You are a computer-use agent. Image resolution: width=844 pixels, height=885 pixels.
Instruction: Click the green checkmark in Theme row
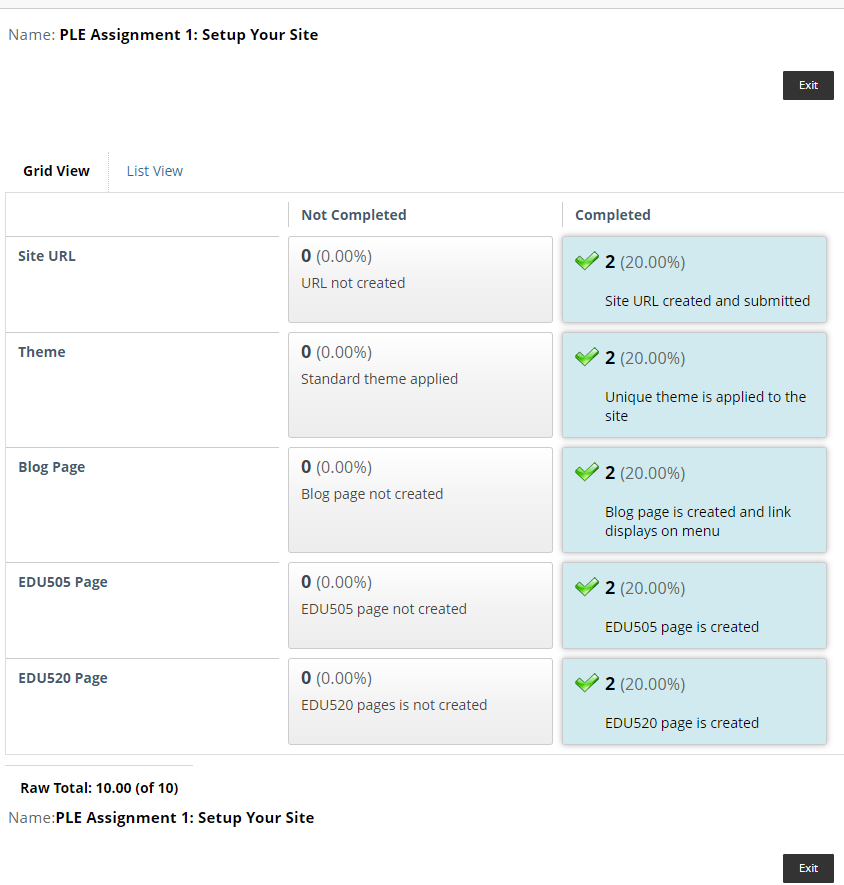[x=587, y=357]
